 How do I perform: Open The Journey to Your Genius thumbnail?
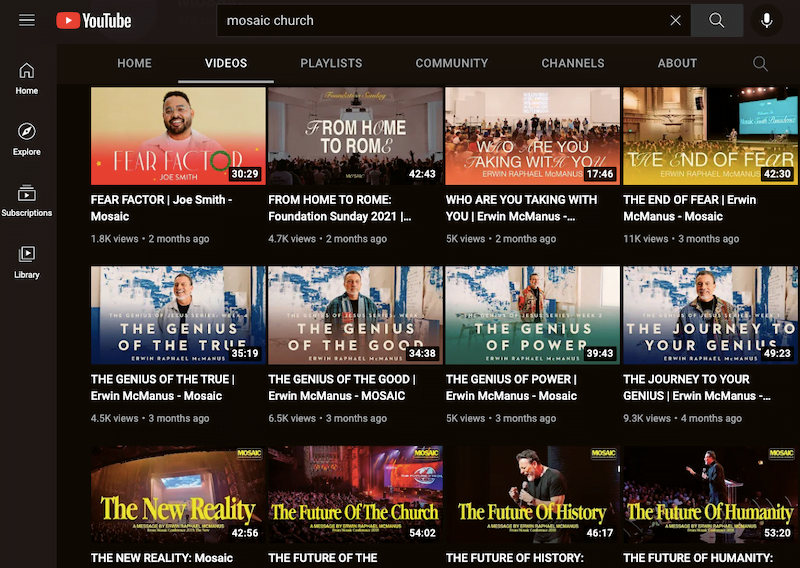[x=710, y=315]
